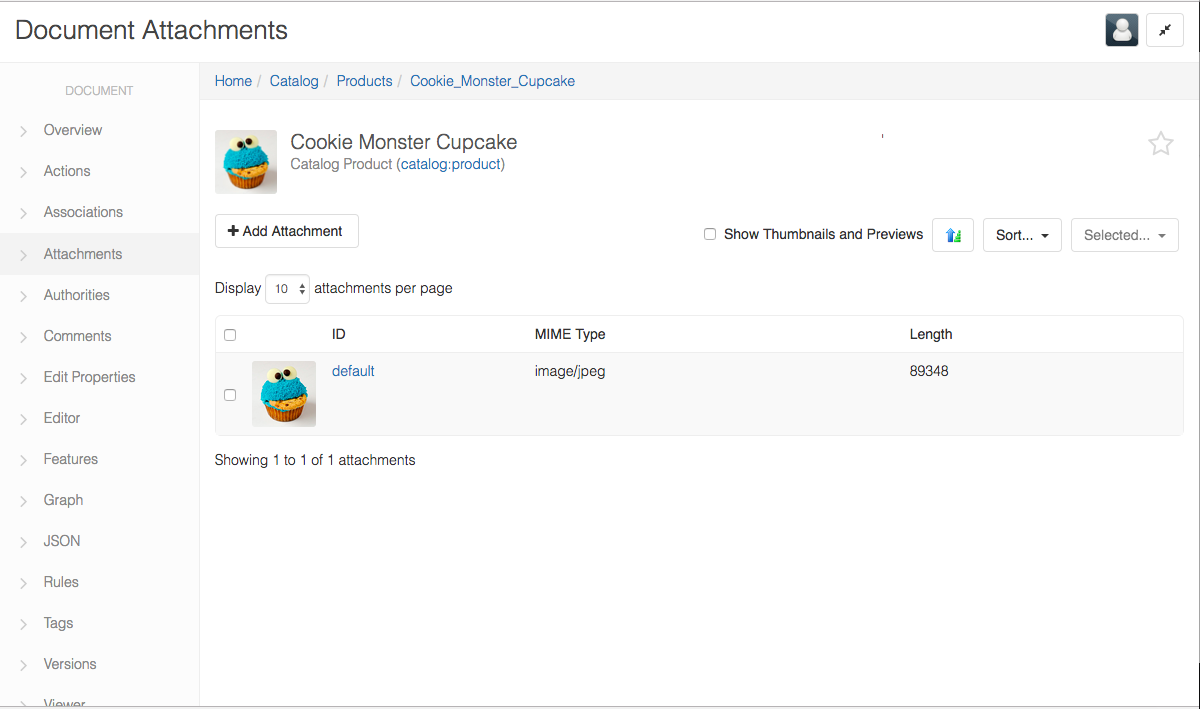1200x709 pixels.
Task: Click the collapse fullscreen arrows icon
Action: (1164, 30)
